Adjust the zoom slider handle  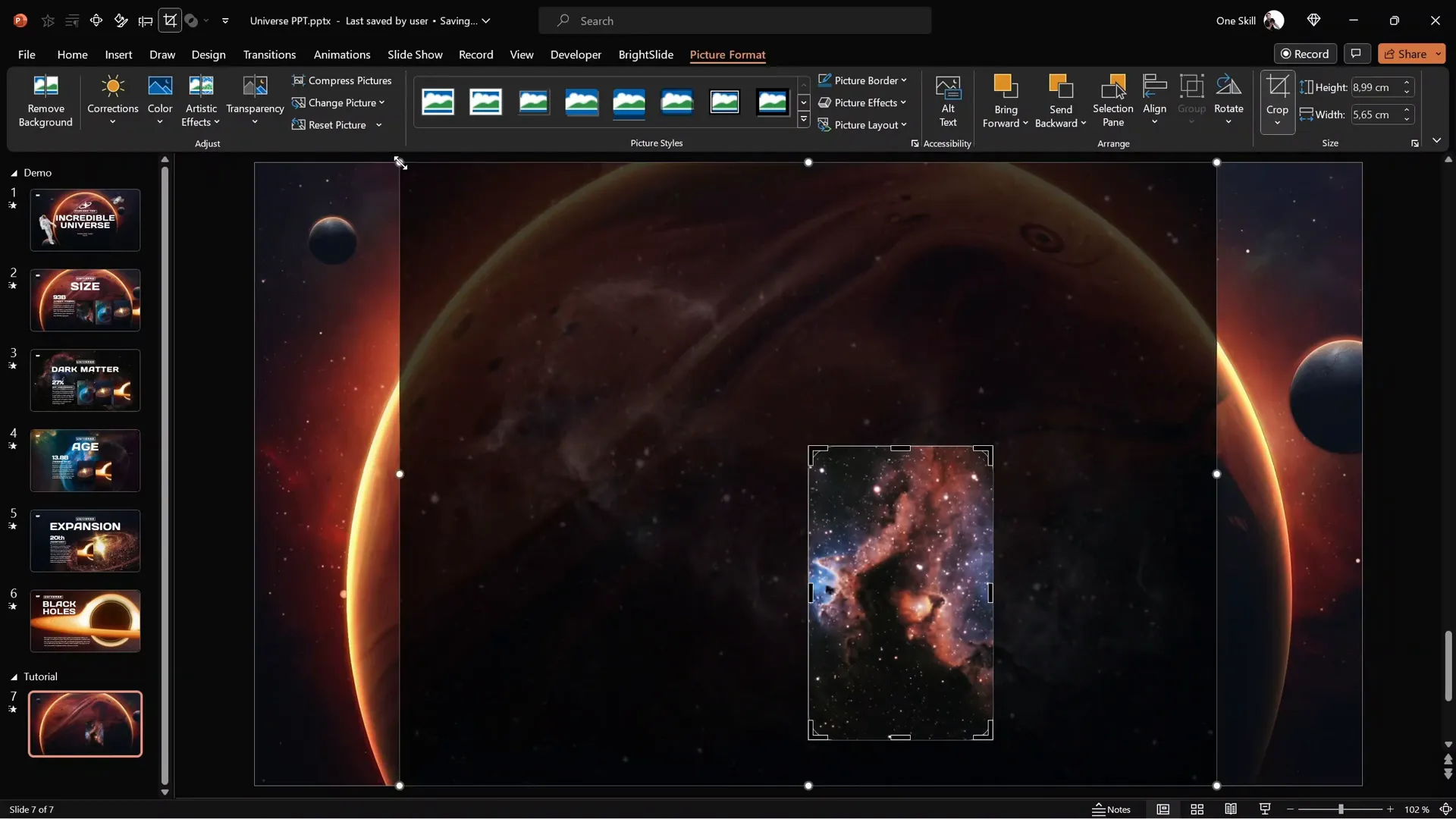click(x=1341, y=809)
